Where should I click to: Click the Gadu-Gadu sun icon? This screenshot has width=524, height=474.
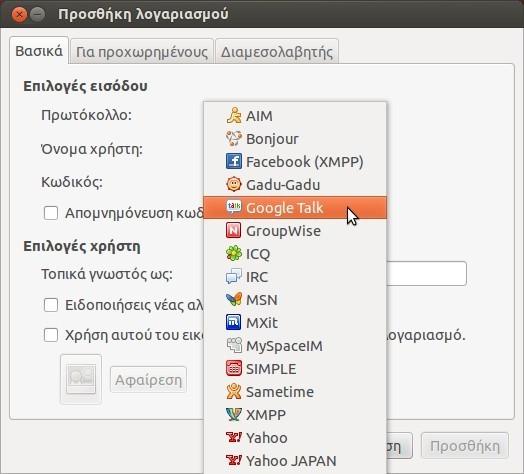[x=234, y=185]
